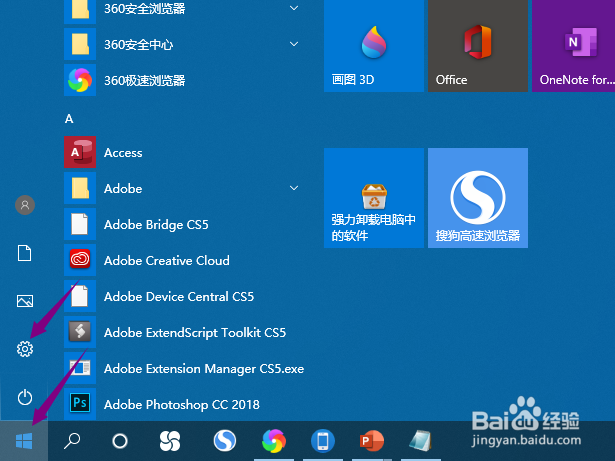Expand the Adobe folder chevron

tap(294, 188)
